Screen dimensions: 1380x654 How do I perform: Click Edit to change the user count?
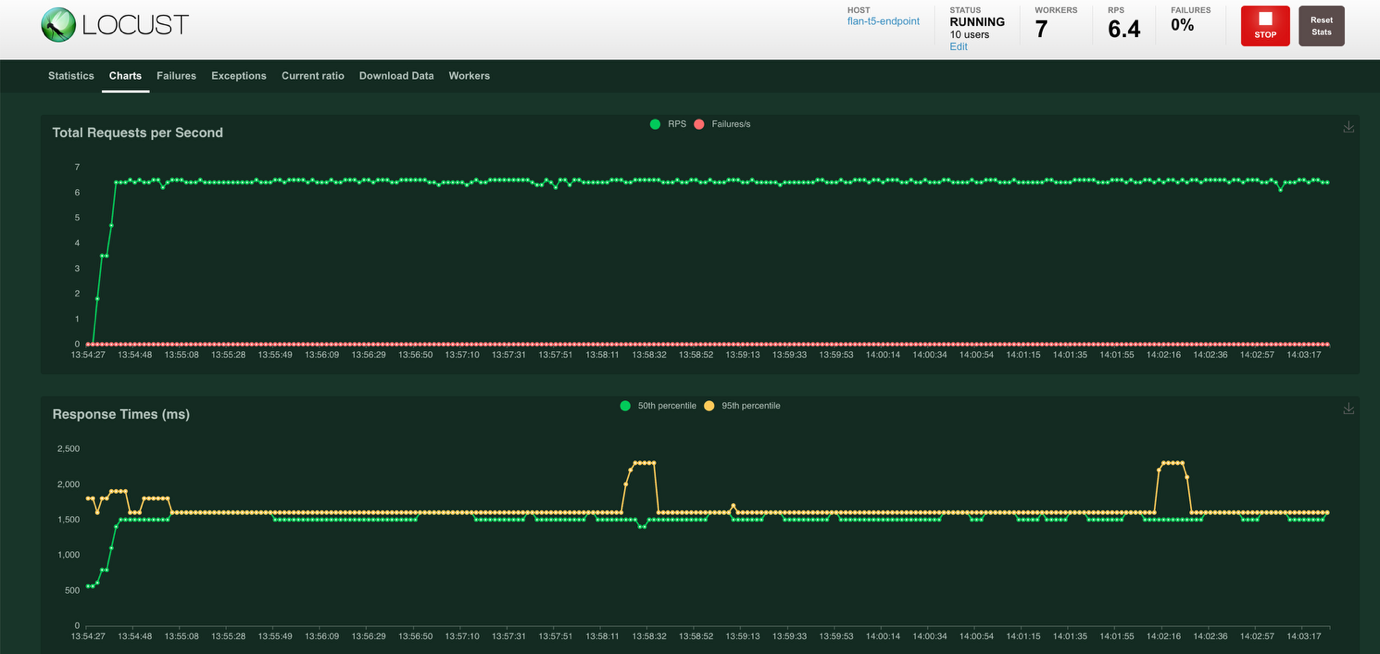[x=958, y=46]
